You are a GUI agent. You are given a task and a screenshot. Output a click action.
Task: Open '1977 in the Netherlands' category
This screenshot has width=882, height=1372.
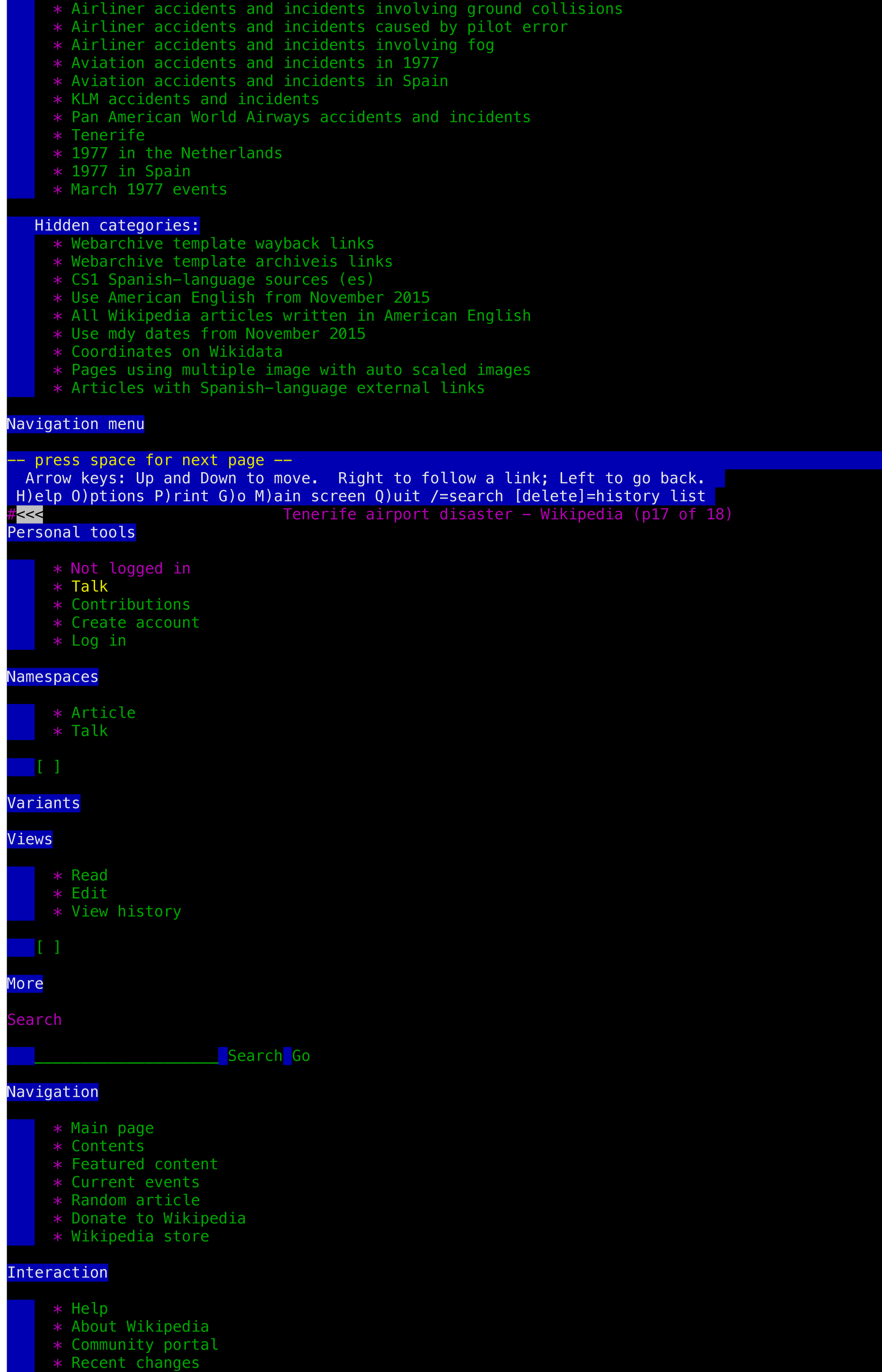coord(176,153)
